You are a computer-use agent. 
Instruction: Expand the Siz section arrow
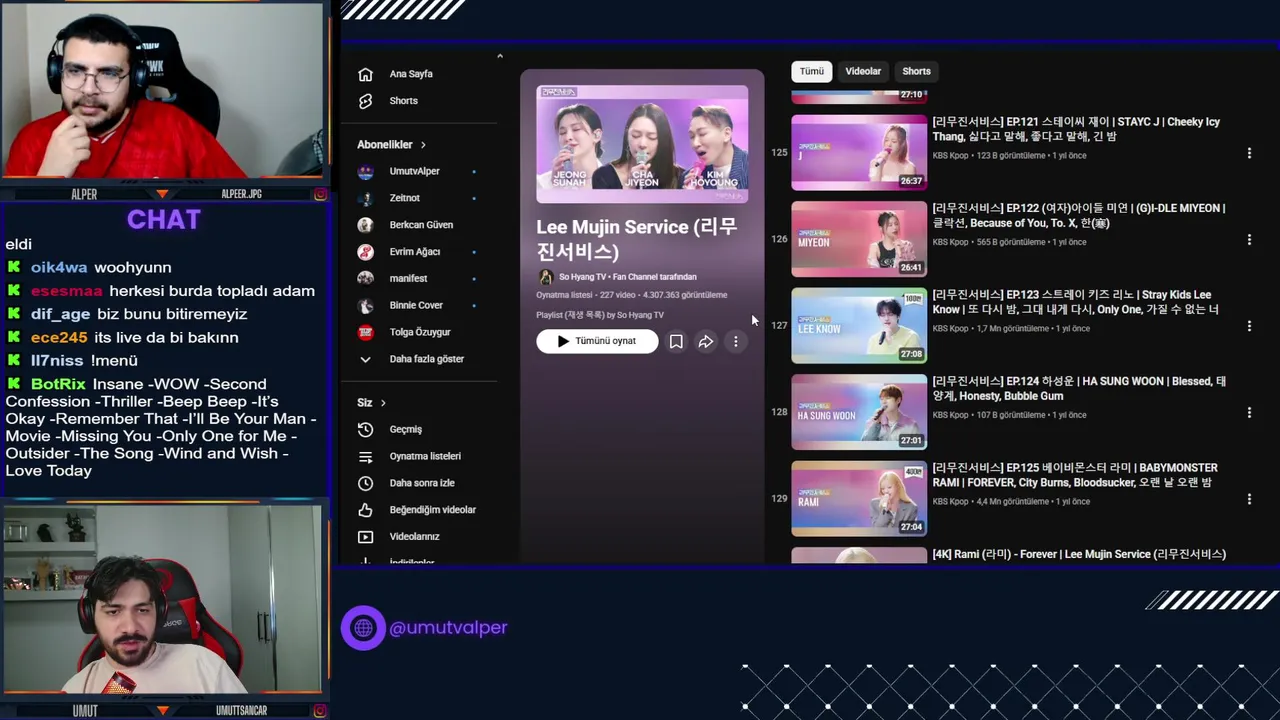[x=383, y=403]
